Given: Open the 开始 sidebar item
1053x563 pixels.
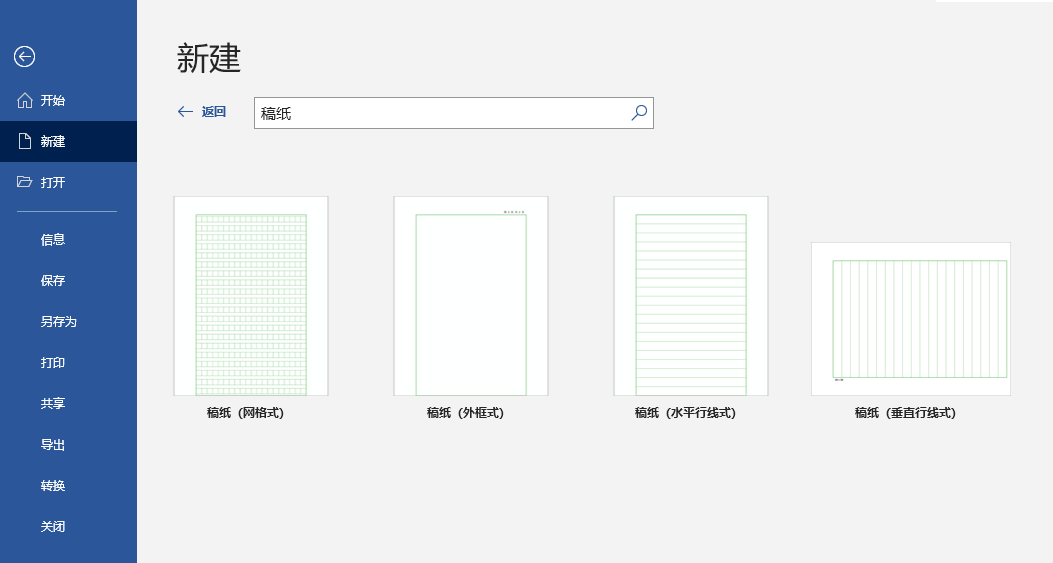Looking at the screenshot, I should (68, 100).
